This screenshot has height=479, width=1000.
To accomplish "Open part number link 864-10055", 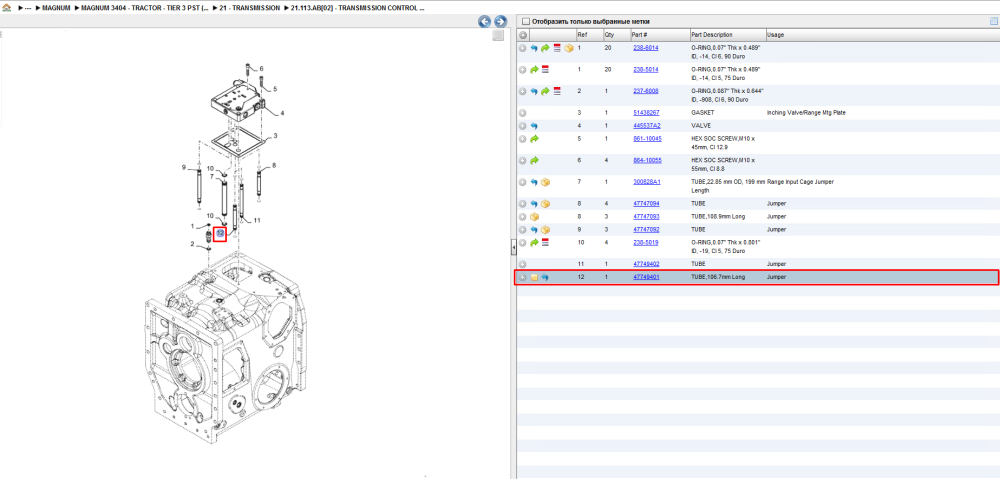I will (x=647, y=160).
